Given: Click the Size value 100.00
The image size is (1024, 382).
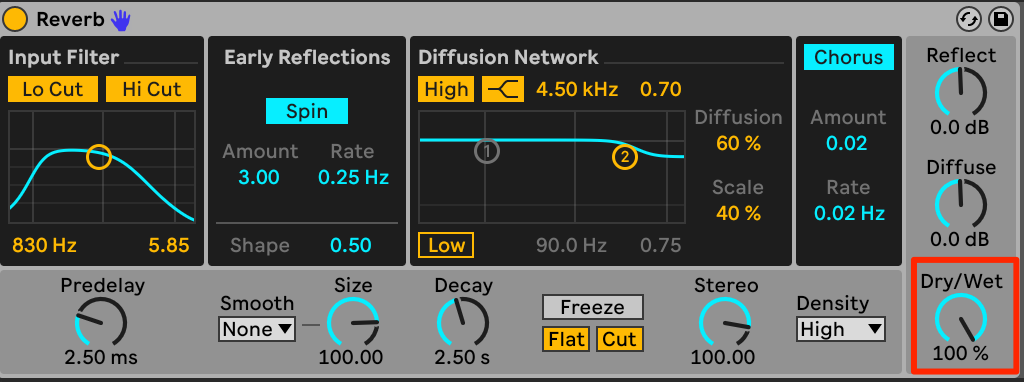Looking at the screenshot, I should [351, 357].
